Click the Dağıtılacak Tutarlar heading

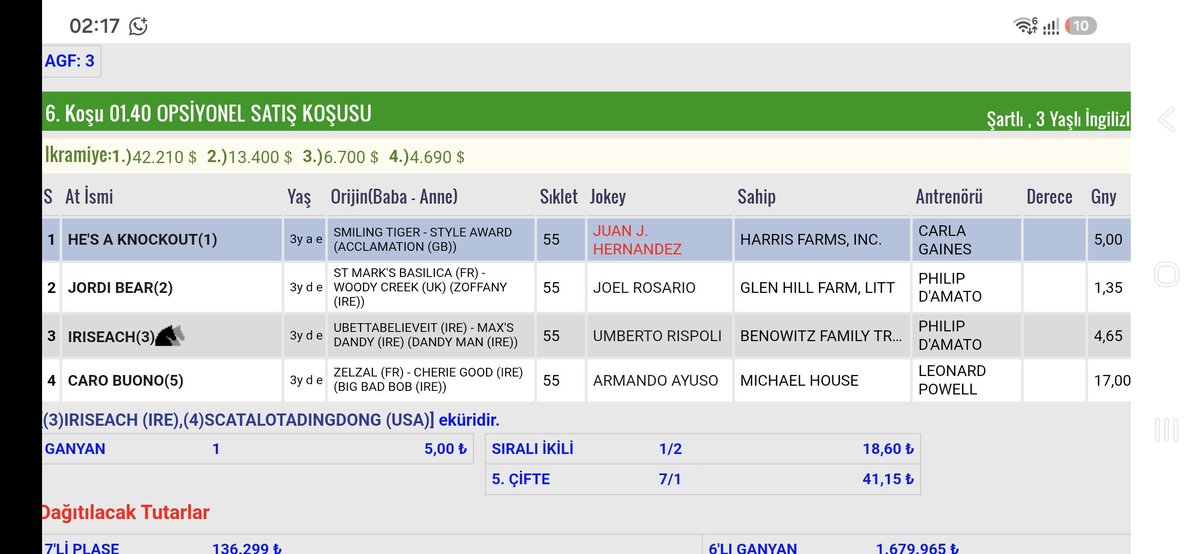(x=125, y=513)
